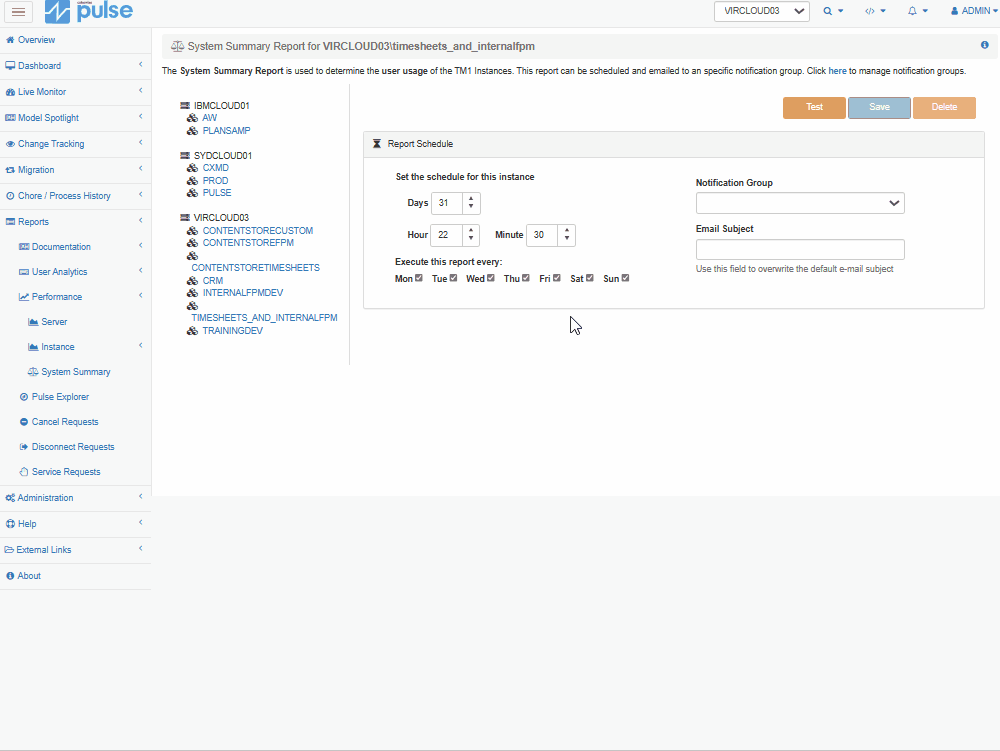Uncheck the Tue checkbox
The height and width of the screenshot is (751, 1000).
[x=453, y=278]
